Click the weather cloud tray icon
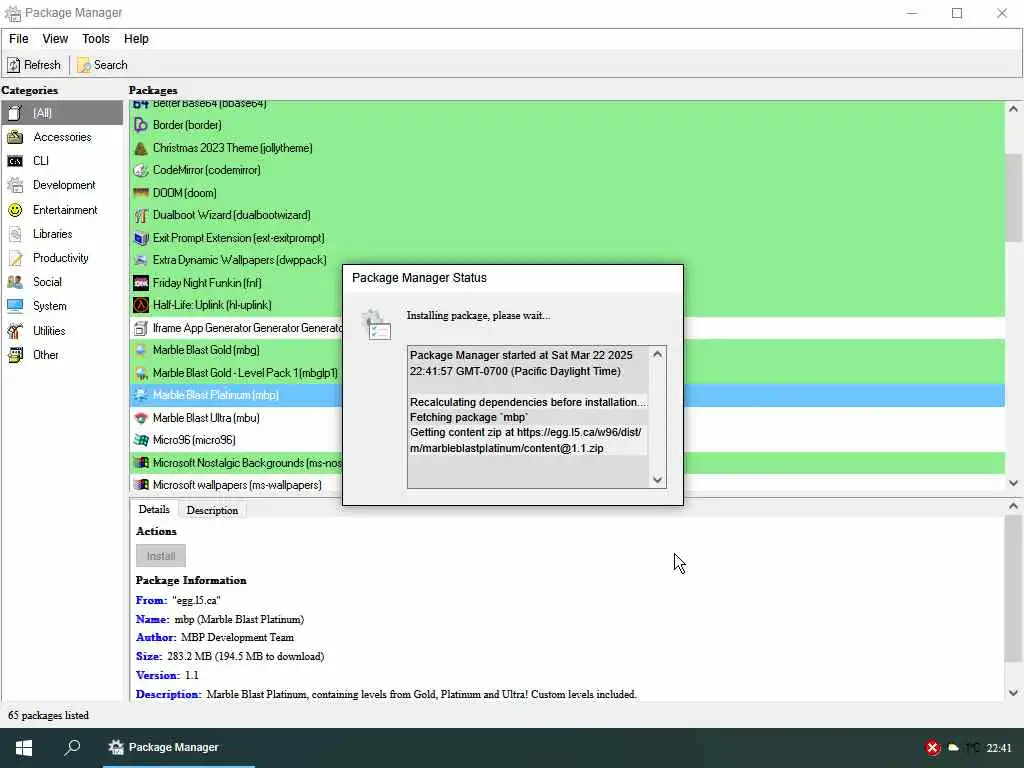 tap(953, 748)
